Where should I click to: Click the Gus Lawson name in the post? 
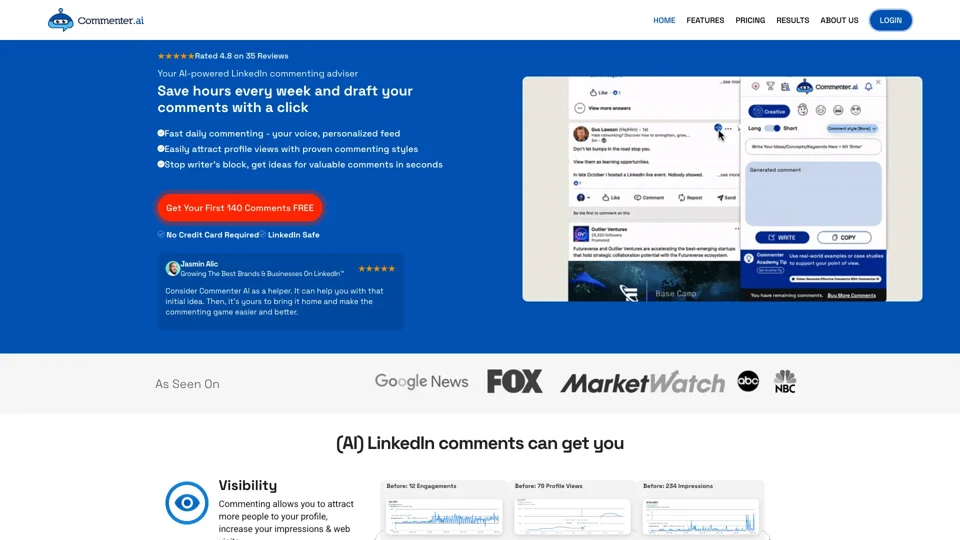pos(604,130)
